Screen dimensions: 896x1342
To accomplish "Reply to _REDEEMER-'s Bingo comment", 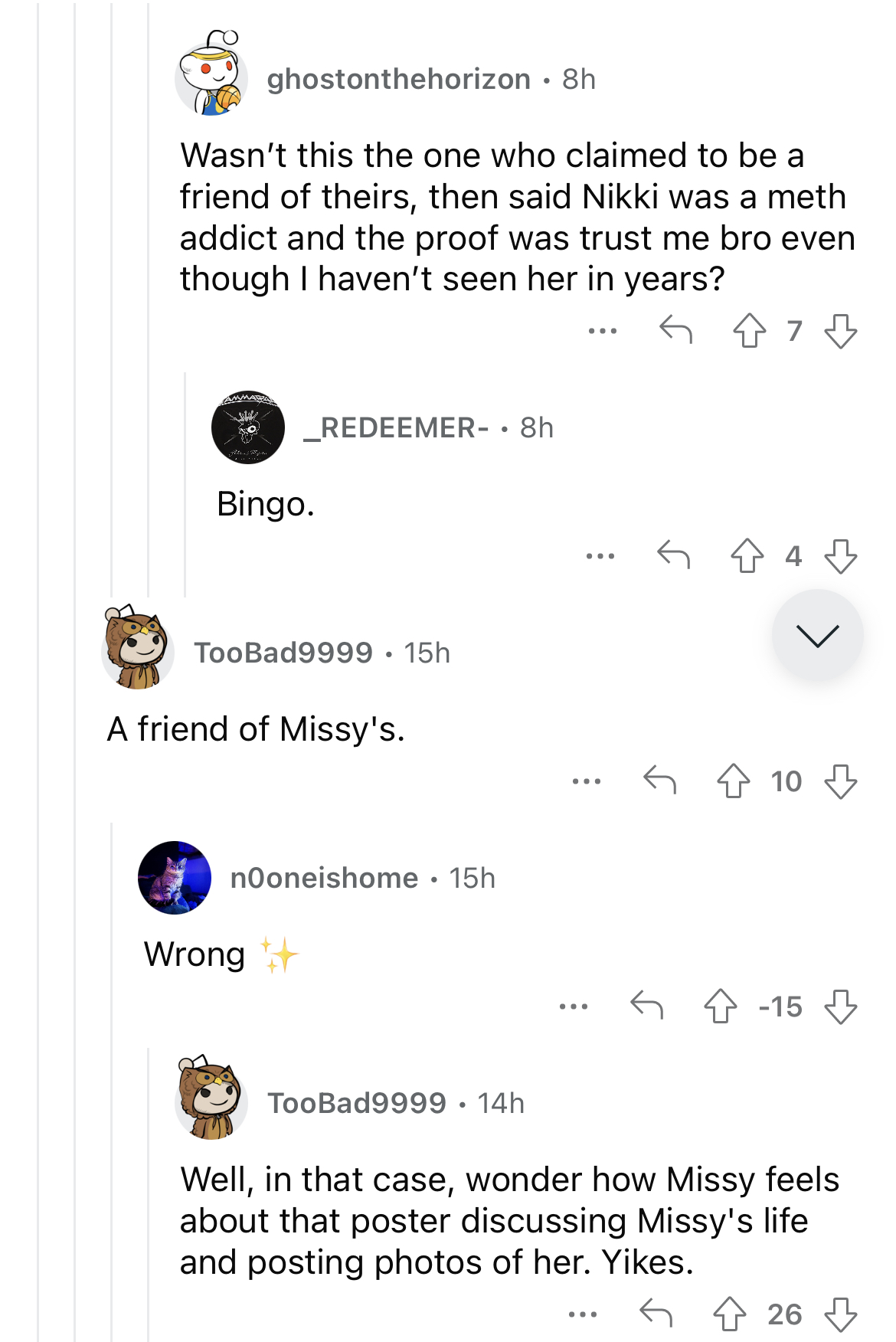I will click(x=673, y=555).
